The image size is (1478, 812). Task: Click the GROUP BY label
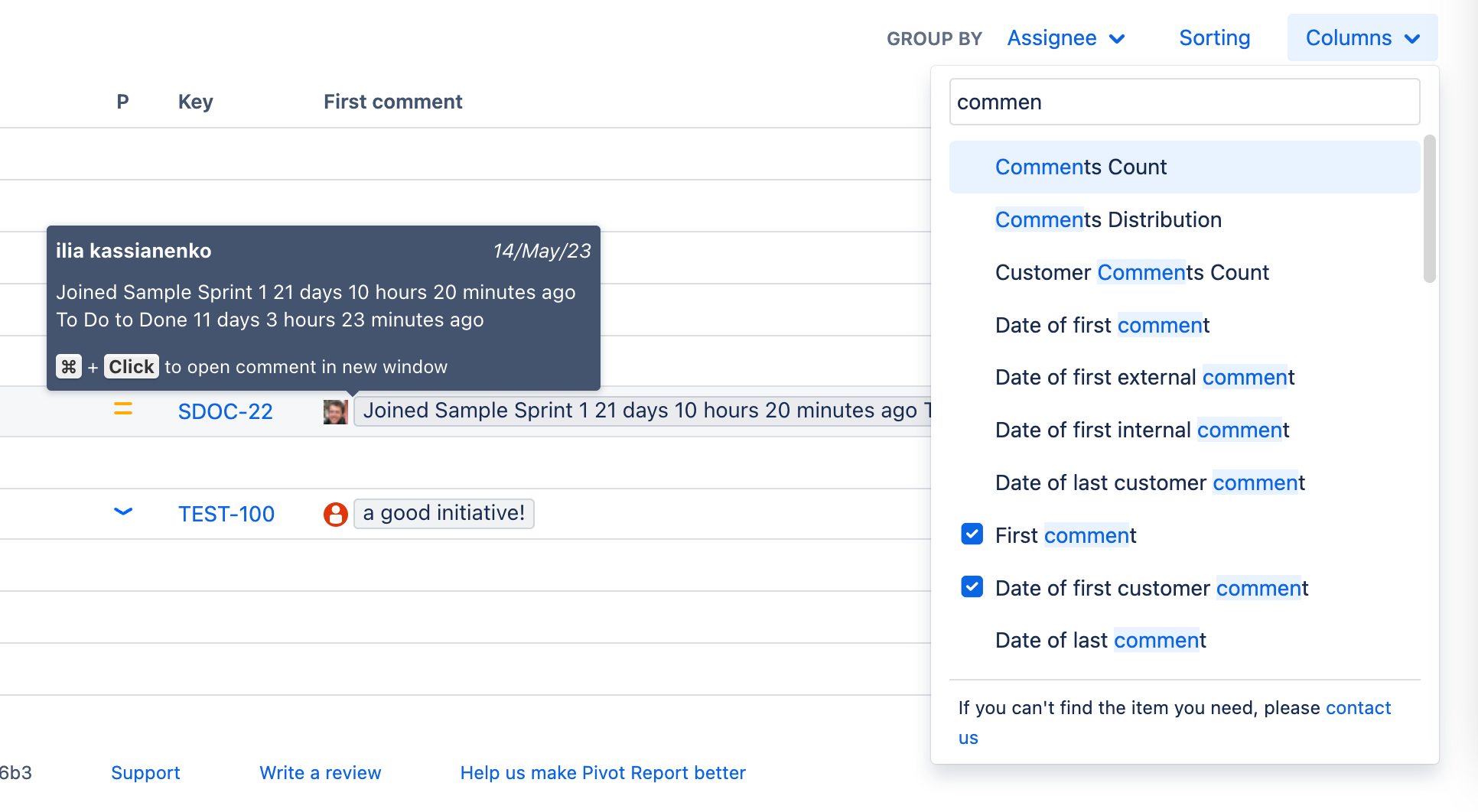coord(934,39)
